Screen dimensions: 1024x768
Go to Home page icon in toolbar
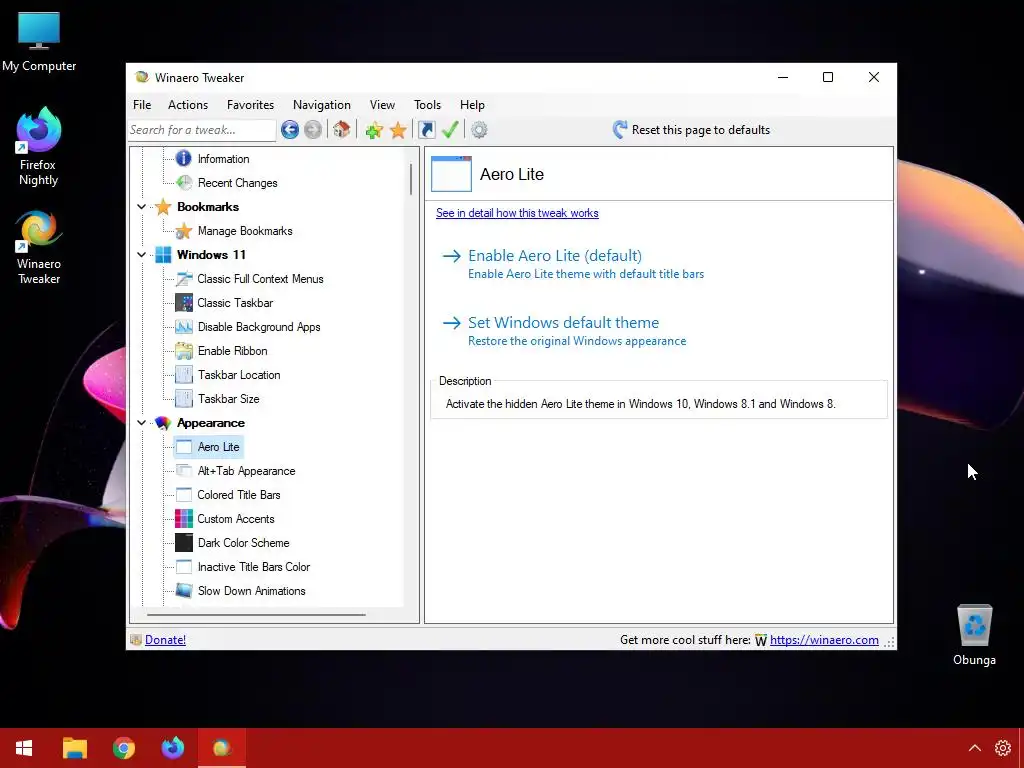(x=342, y=129)
